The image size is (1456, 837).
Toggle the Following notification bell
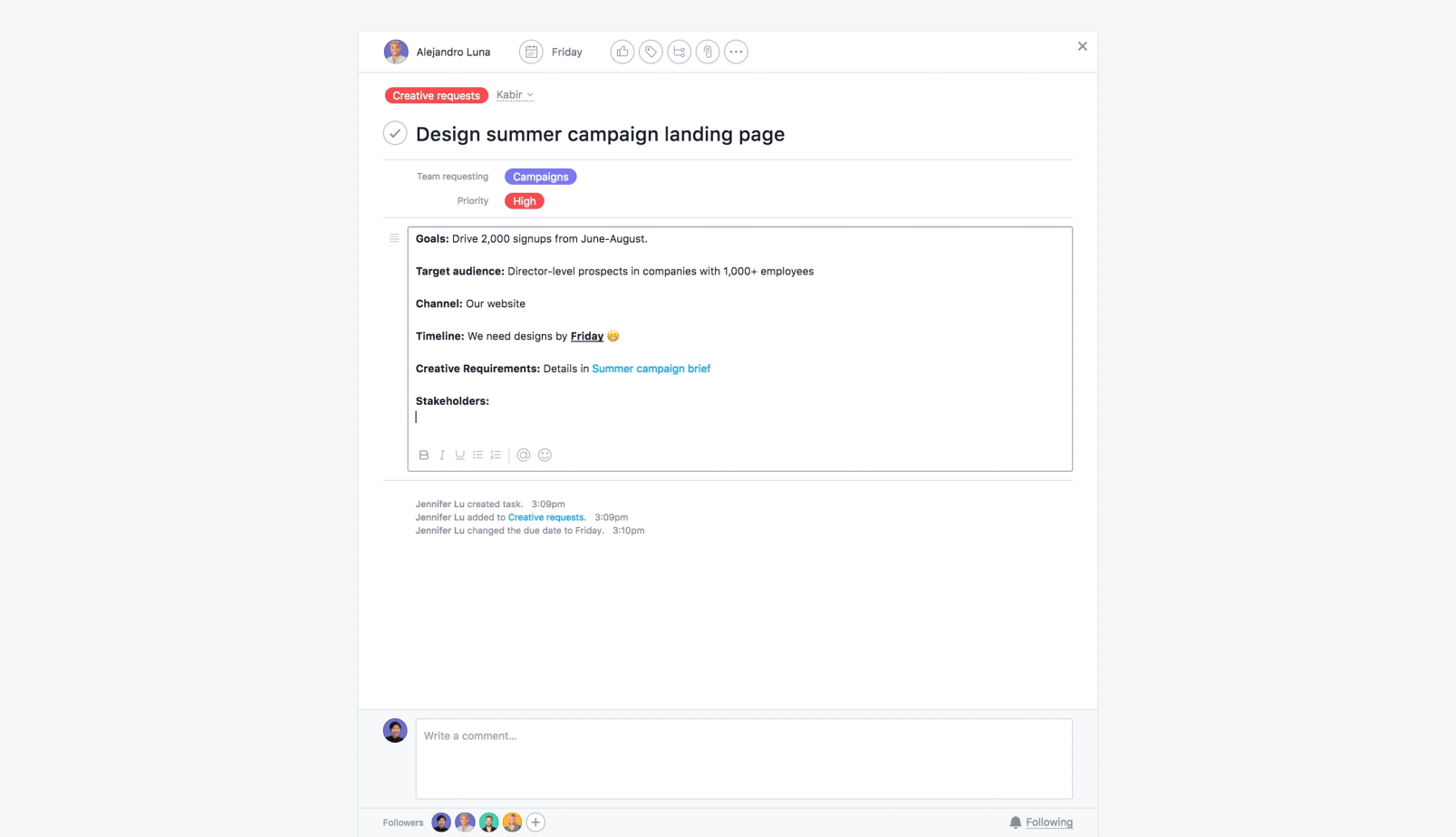[1041, 823]
